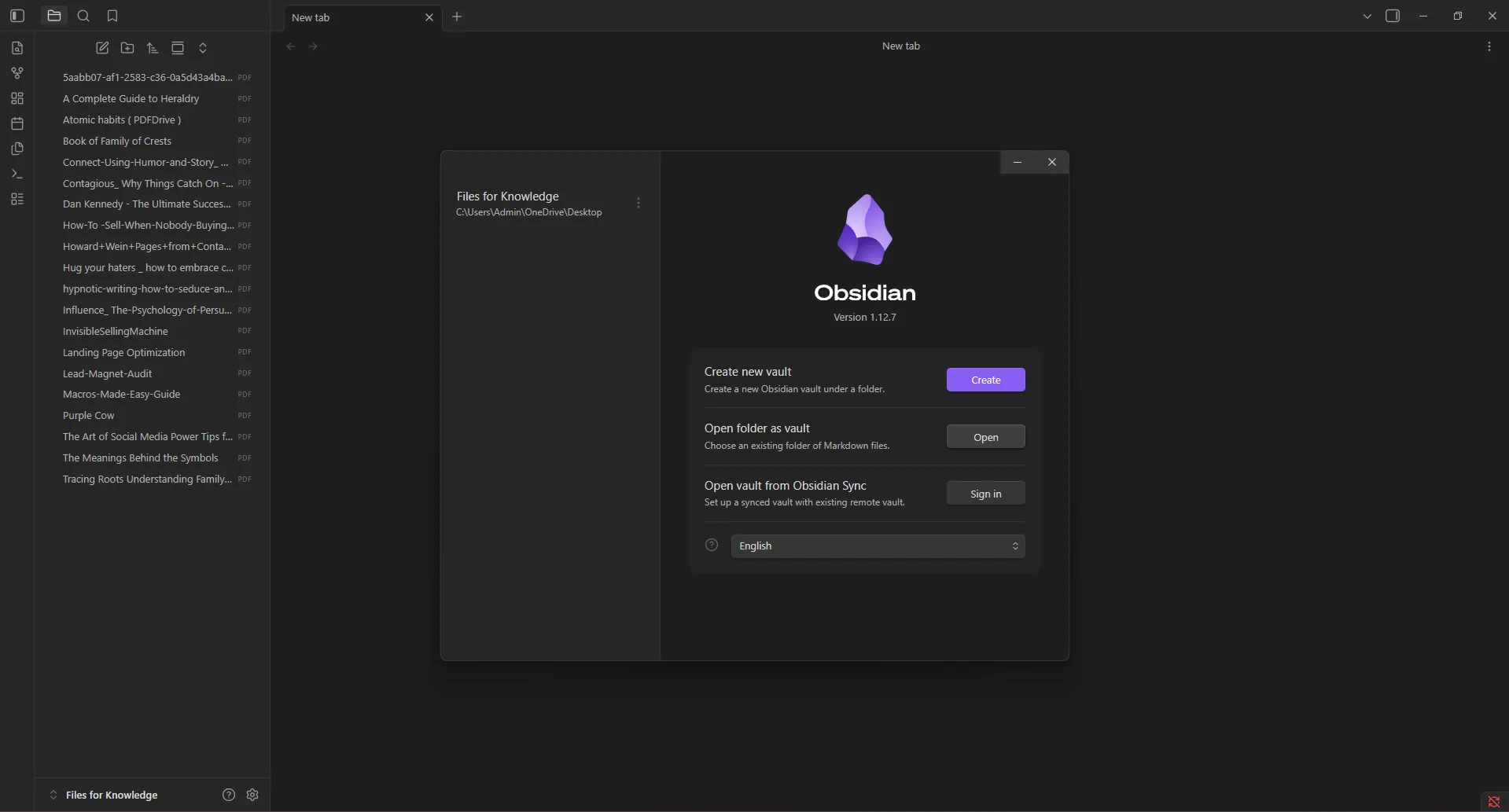Image resolution: width=1509 pixels, height=812 pixels.
Task: Open daily note calendar icon
Action: click(x=17, y=123)
